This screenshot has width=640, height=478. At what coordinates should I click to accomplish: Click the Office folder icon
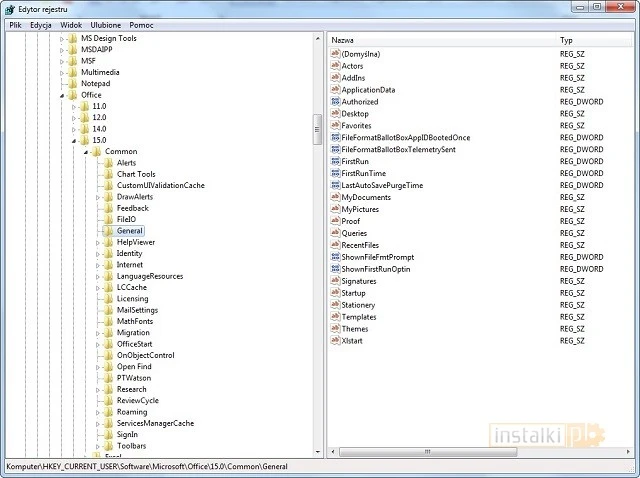tap(72, 95)
